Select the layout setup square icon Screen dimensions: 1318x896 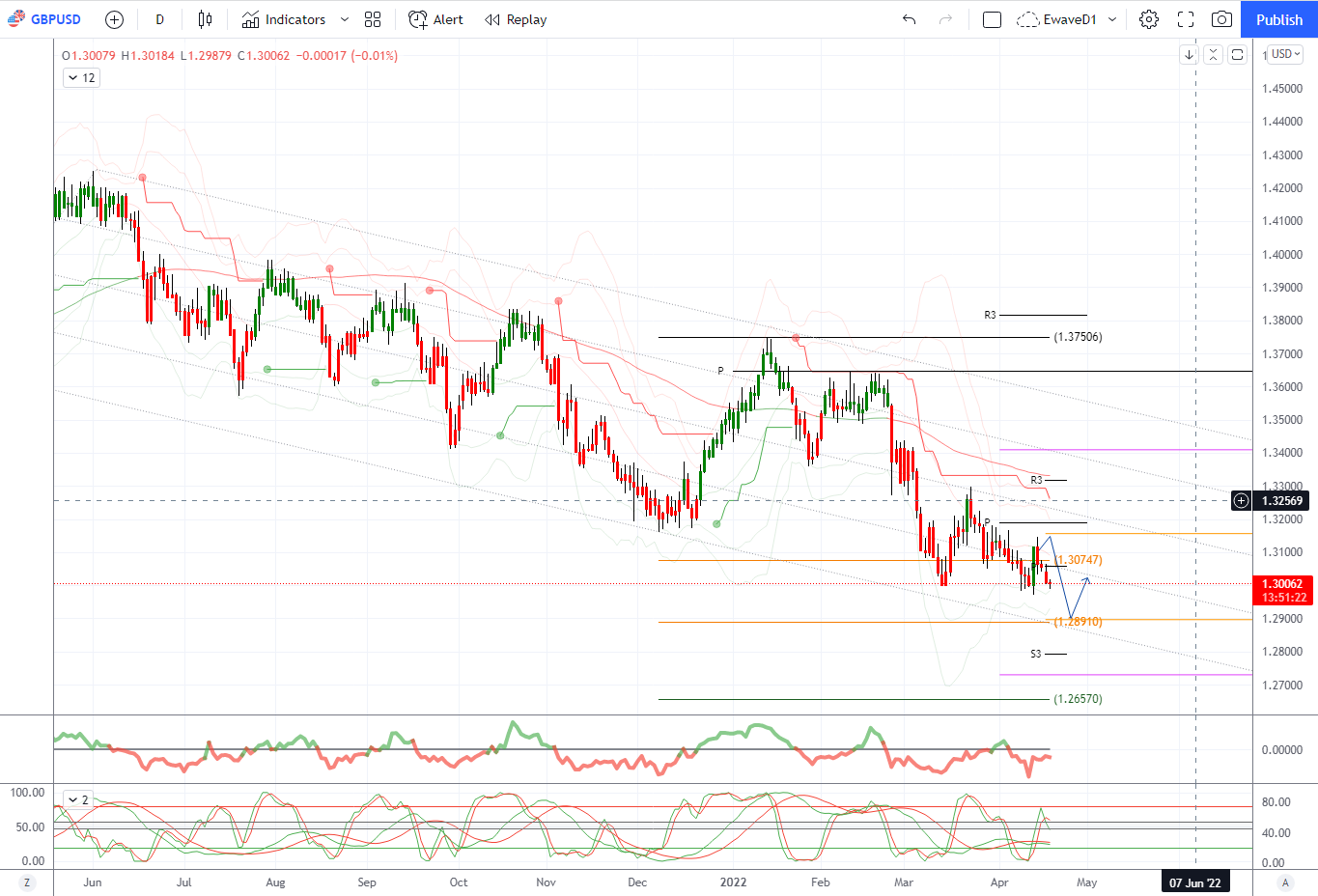pos(992,19)
